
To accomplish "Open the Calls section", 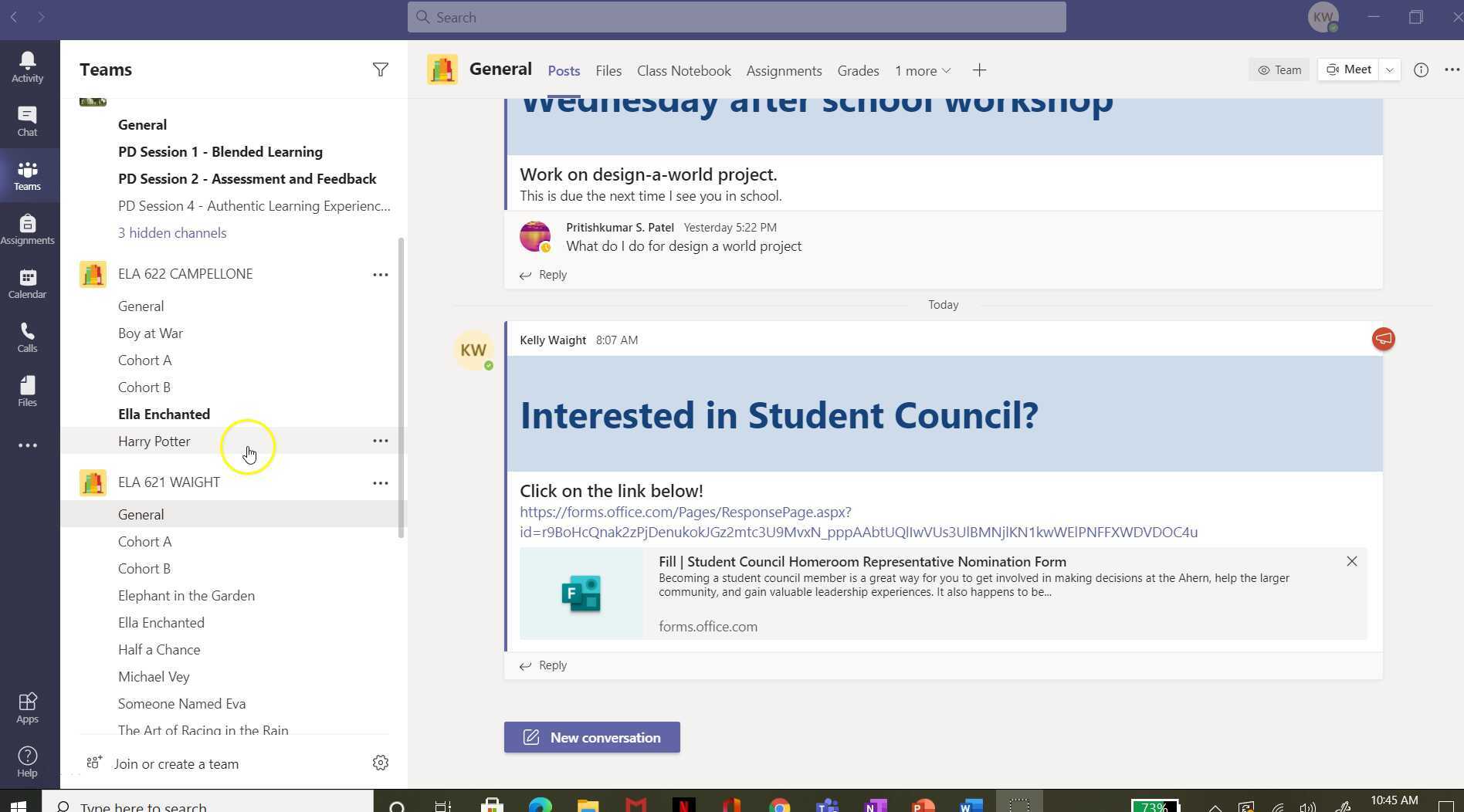I will (x=27, y=336).
